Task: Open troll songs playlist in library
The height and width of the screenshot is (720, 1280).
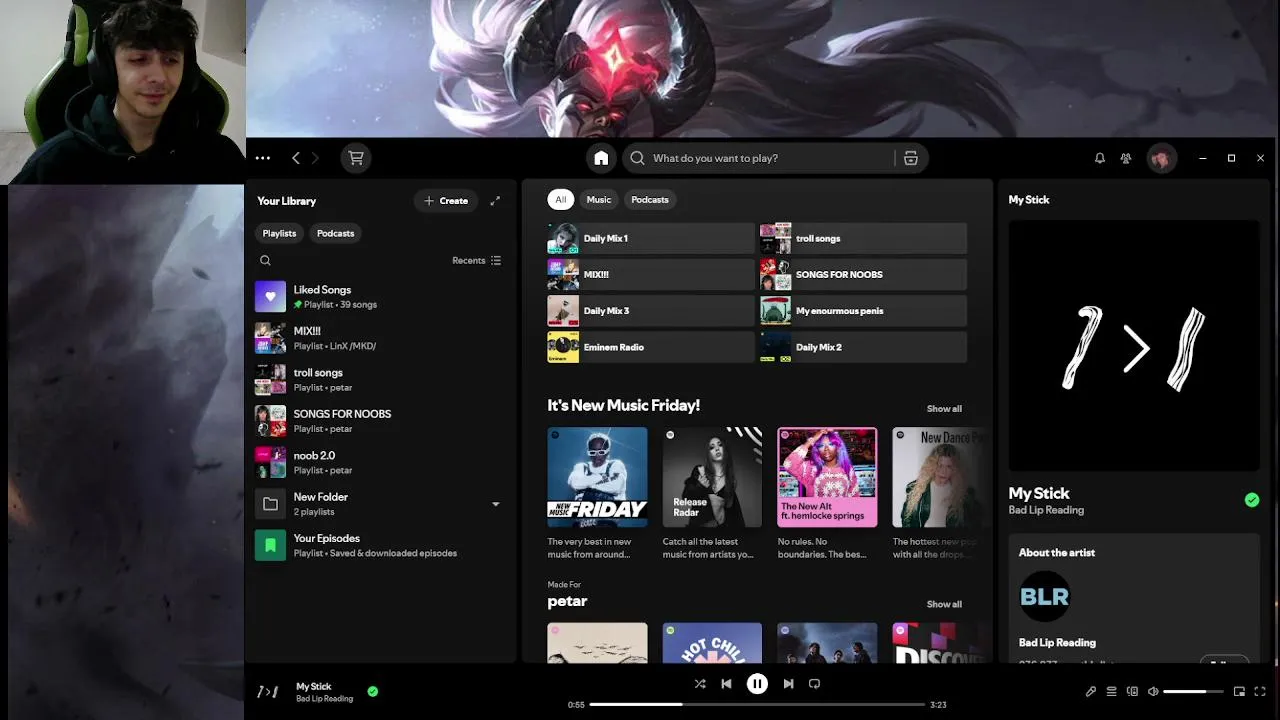Action: coord(380,380)
